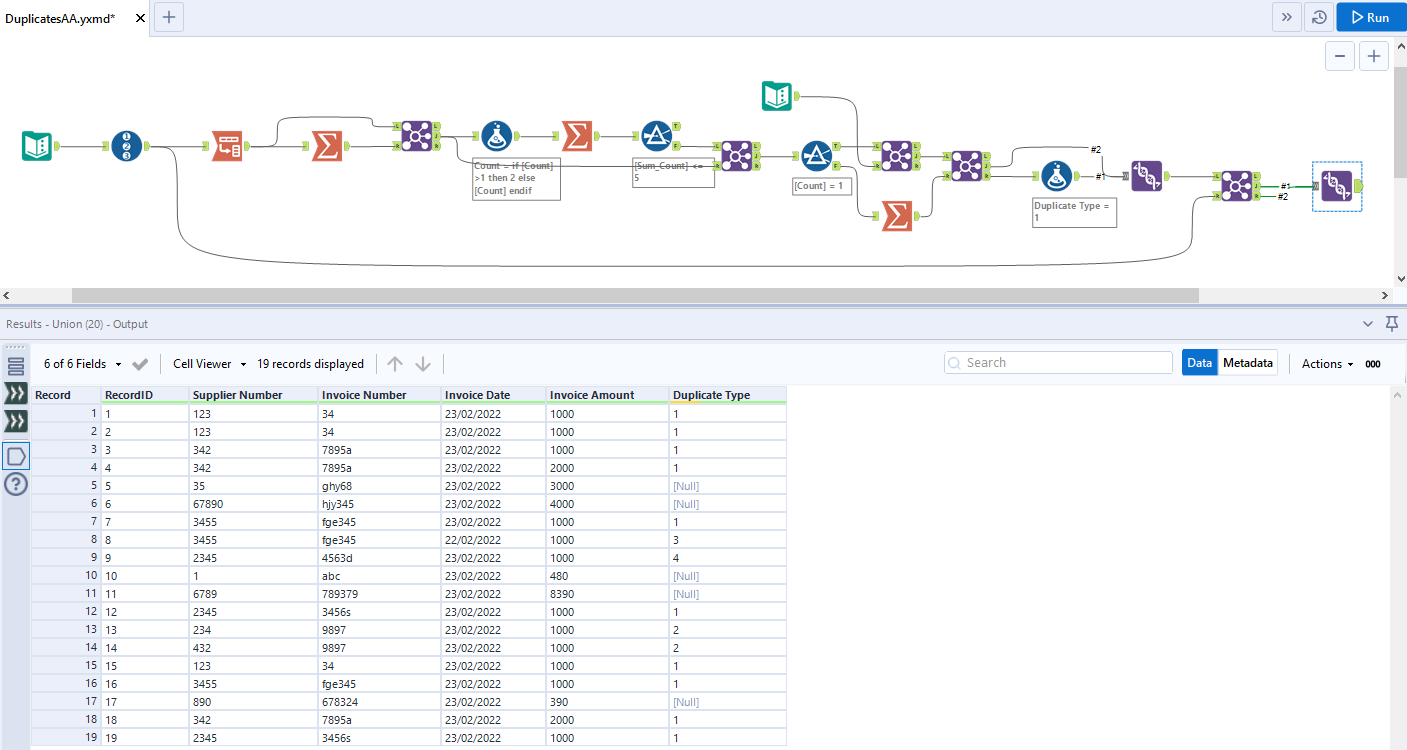Toggle the apply checkmark beside field selector
Image resolution: width=1407 pixels, height=750 pixels.
pyautogui.click(x=139, y=364)
